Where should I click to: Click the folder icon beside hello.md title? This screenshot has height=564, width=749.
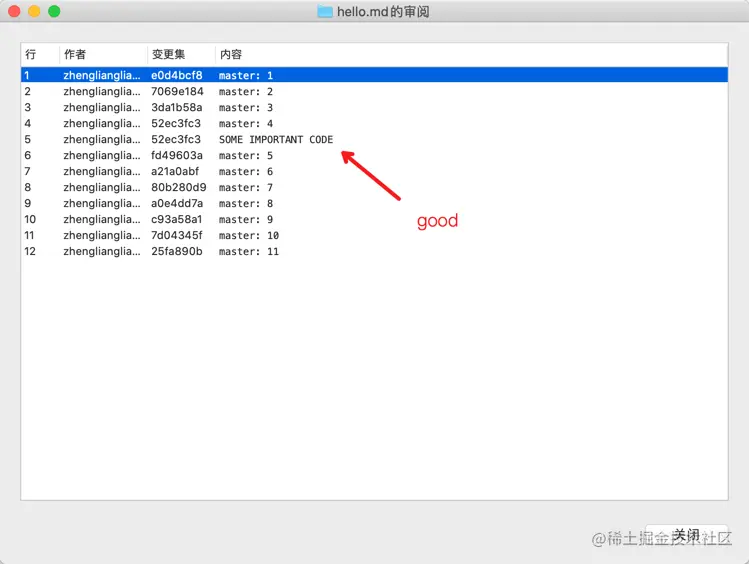(325, 11)
